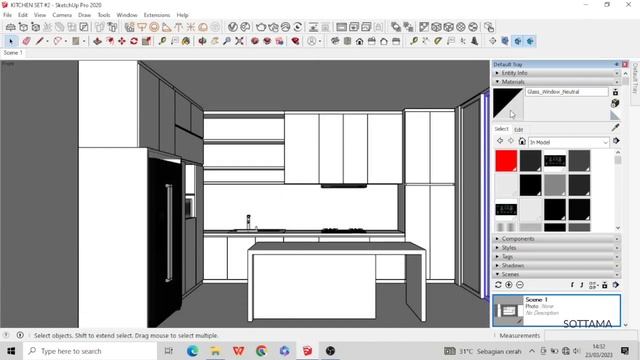Viewport: 640px width, 360px height.
Task: Open the Draw menu
Action: [x=84, y=15]
